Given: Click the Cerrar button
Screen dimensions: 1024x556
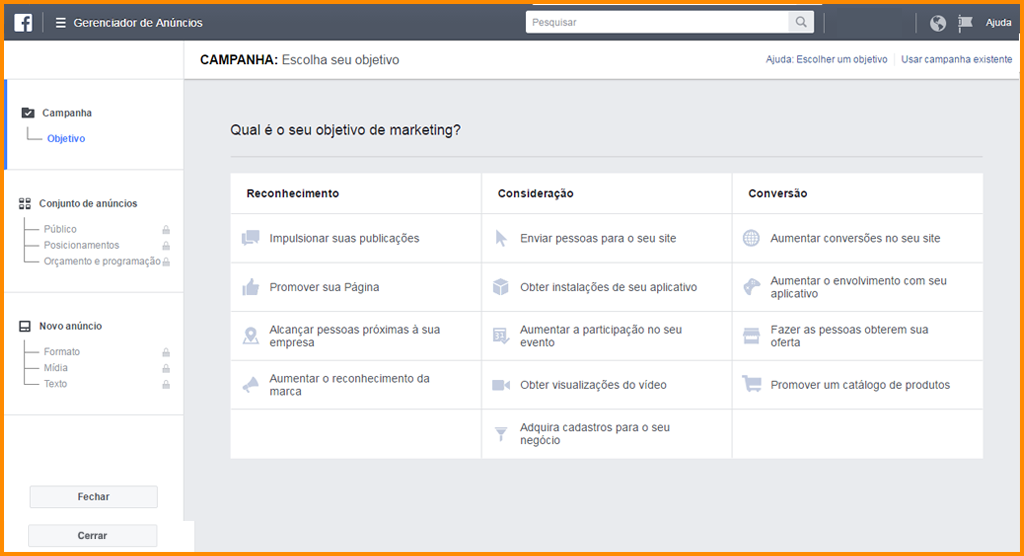Looking at the screenshot, I should tap(92, 536).
